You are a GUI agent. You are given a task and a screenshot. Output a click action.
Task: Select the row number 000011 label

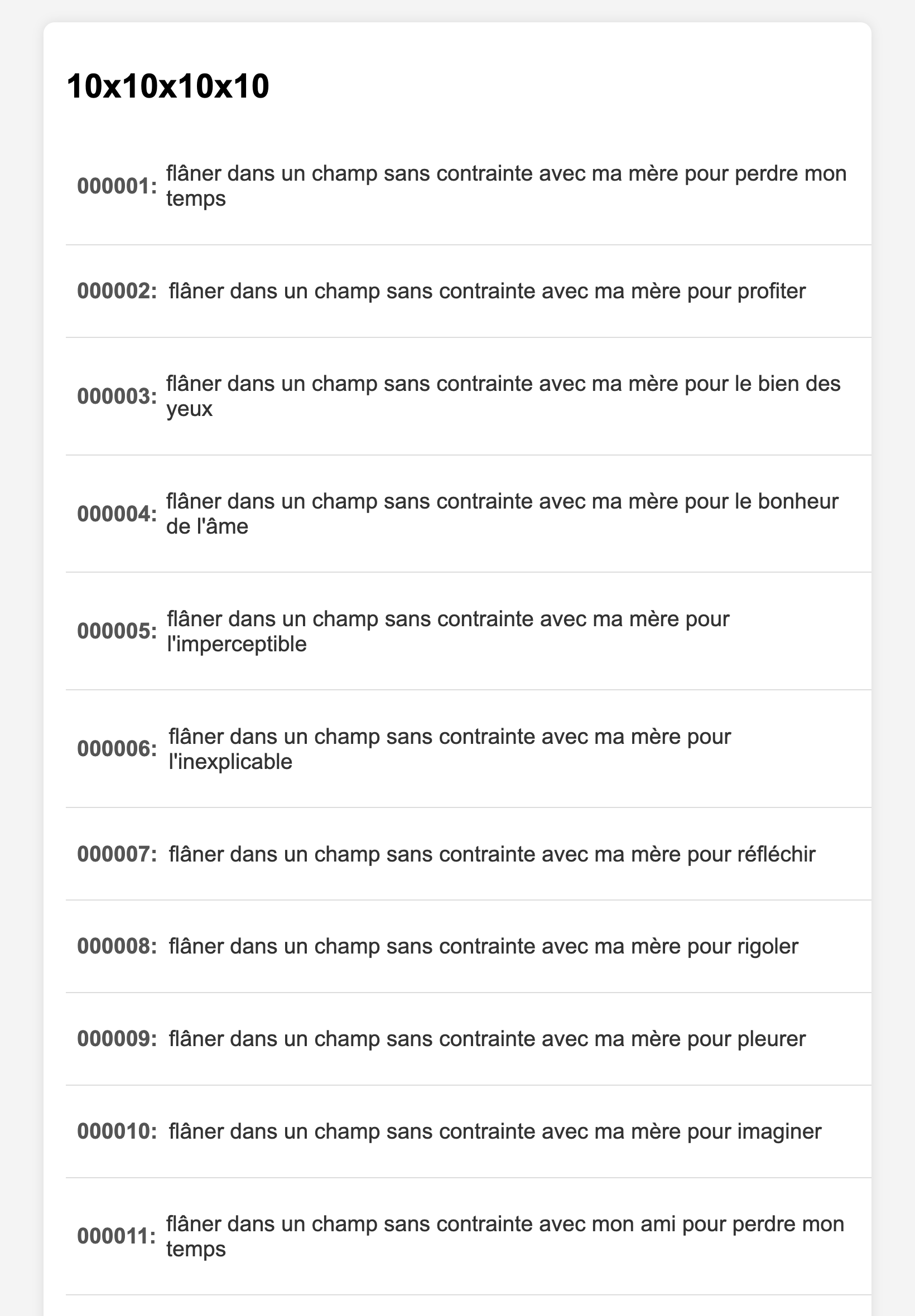[117, 1237]
